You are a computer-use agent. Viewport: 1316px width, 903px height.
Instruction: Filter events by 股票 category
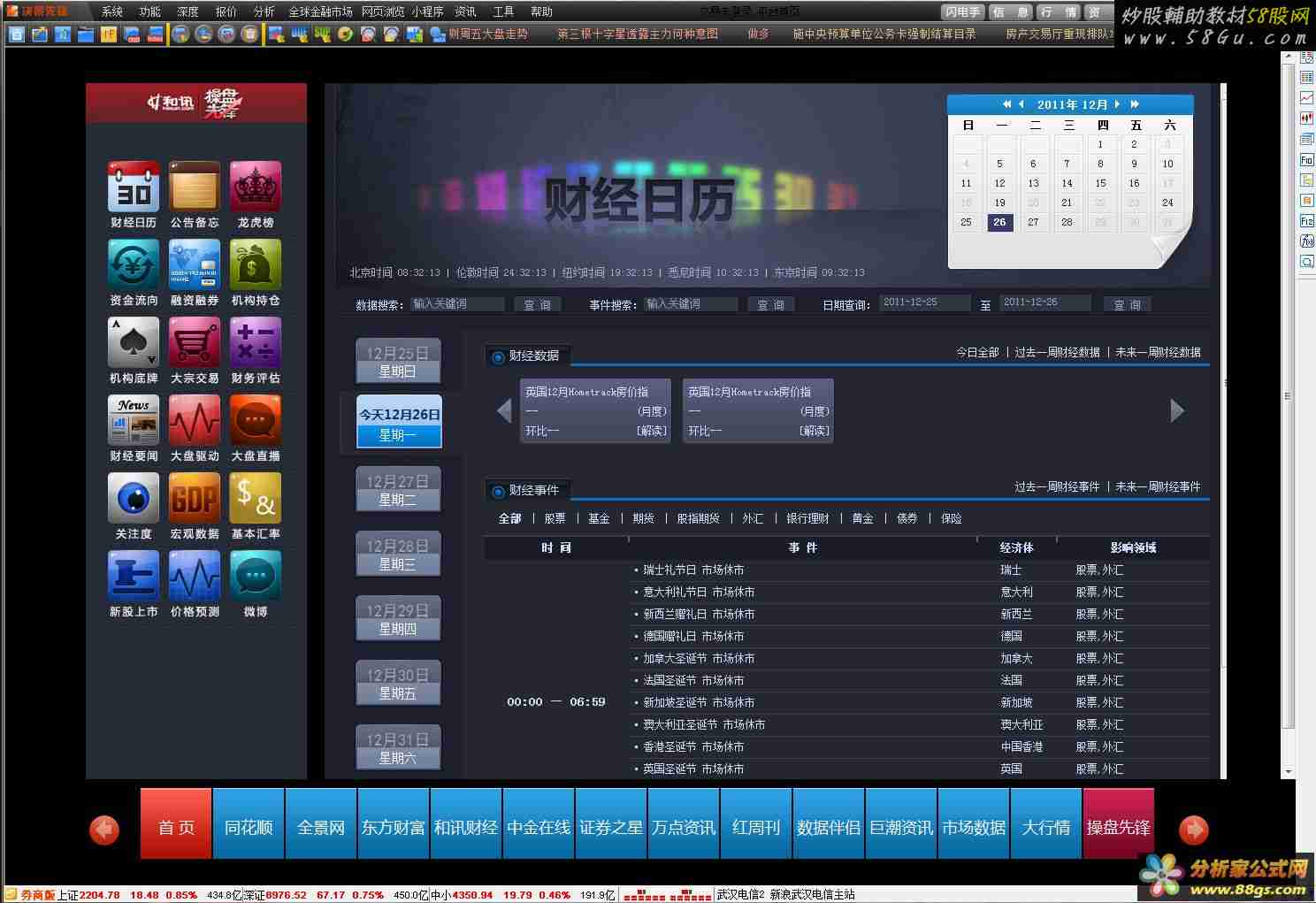555,518
